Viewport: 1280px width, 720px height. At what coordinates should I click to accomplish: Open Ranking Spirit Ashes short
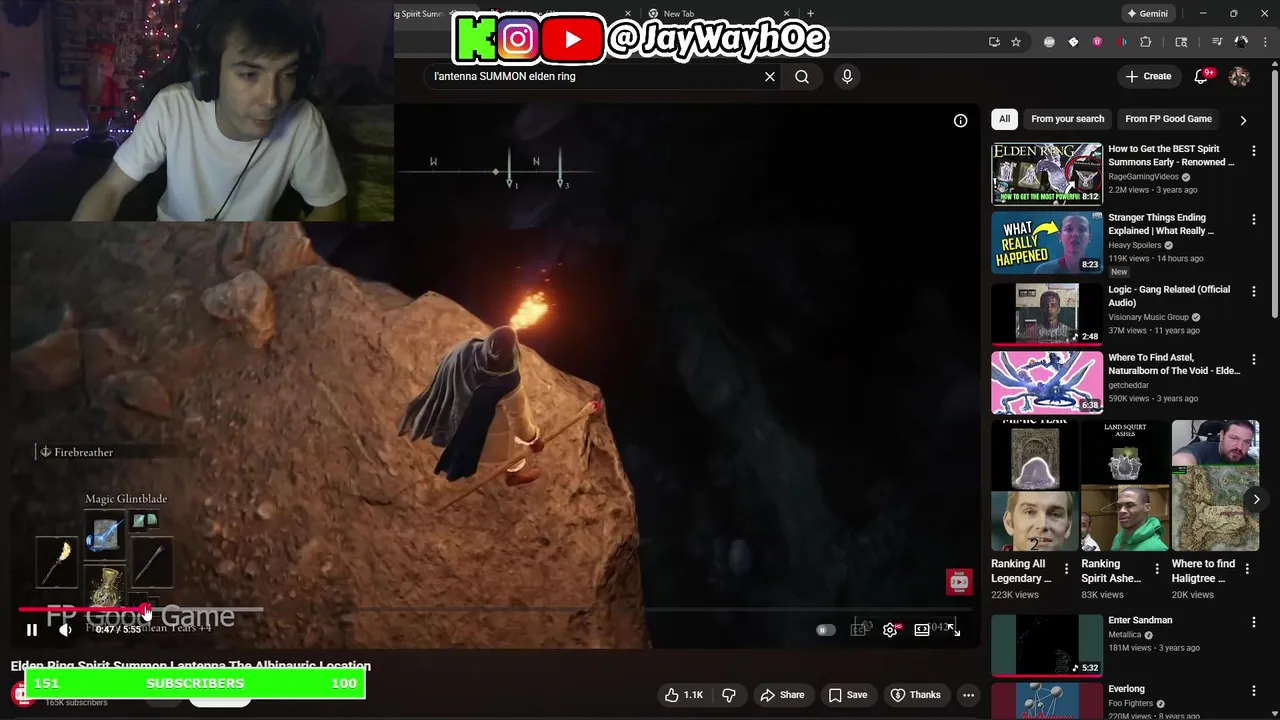tap(1125, 486)
